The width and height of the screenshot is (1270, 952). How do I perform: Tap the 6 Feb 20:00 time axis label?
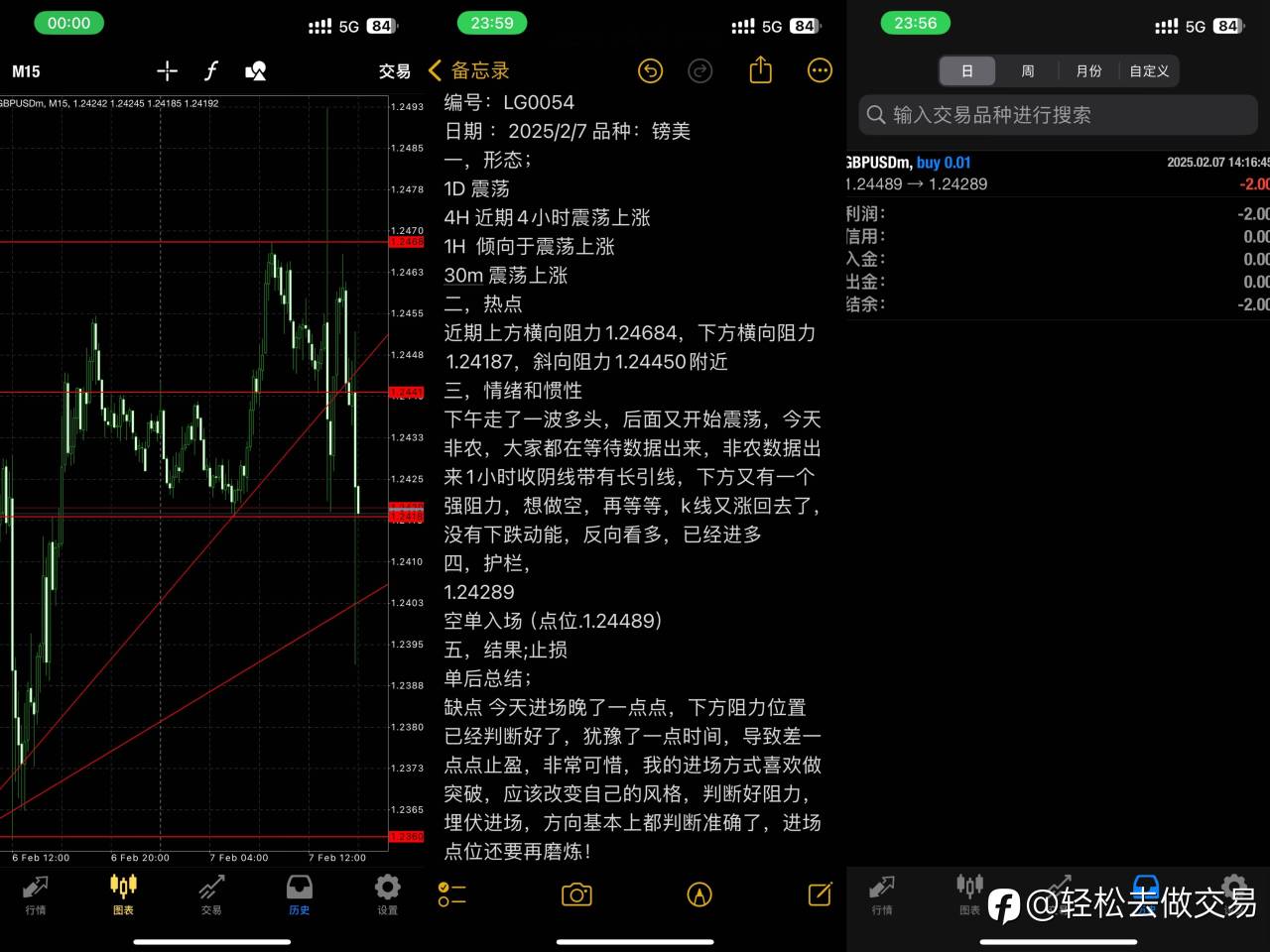(140, 858)
